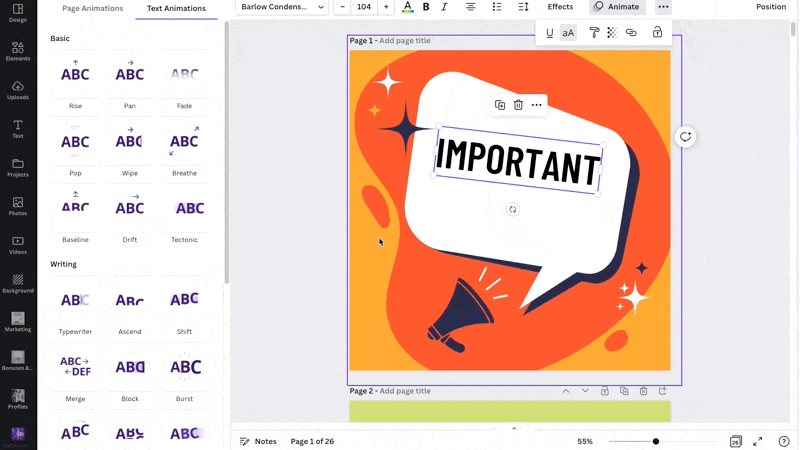This screenshot has width=800, height=450.
Task: Apply the Pan text animation
Action: [x=130, y=81]
